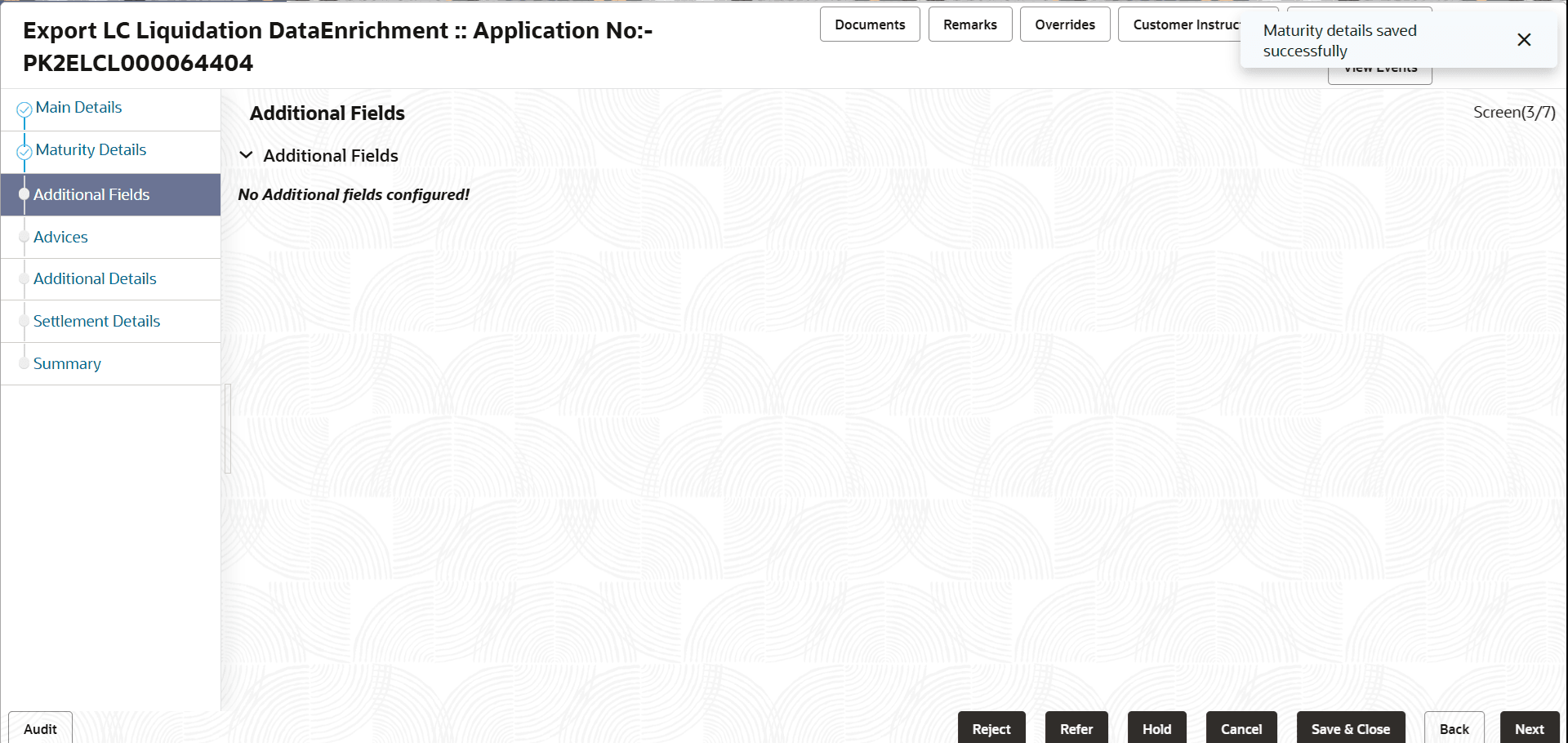This screenshot has height=743, width=1568.
Task: Open the Additional Details step
Action: pyautogui.click(x=95, y=279)
